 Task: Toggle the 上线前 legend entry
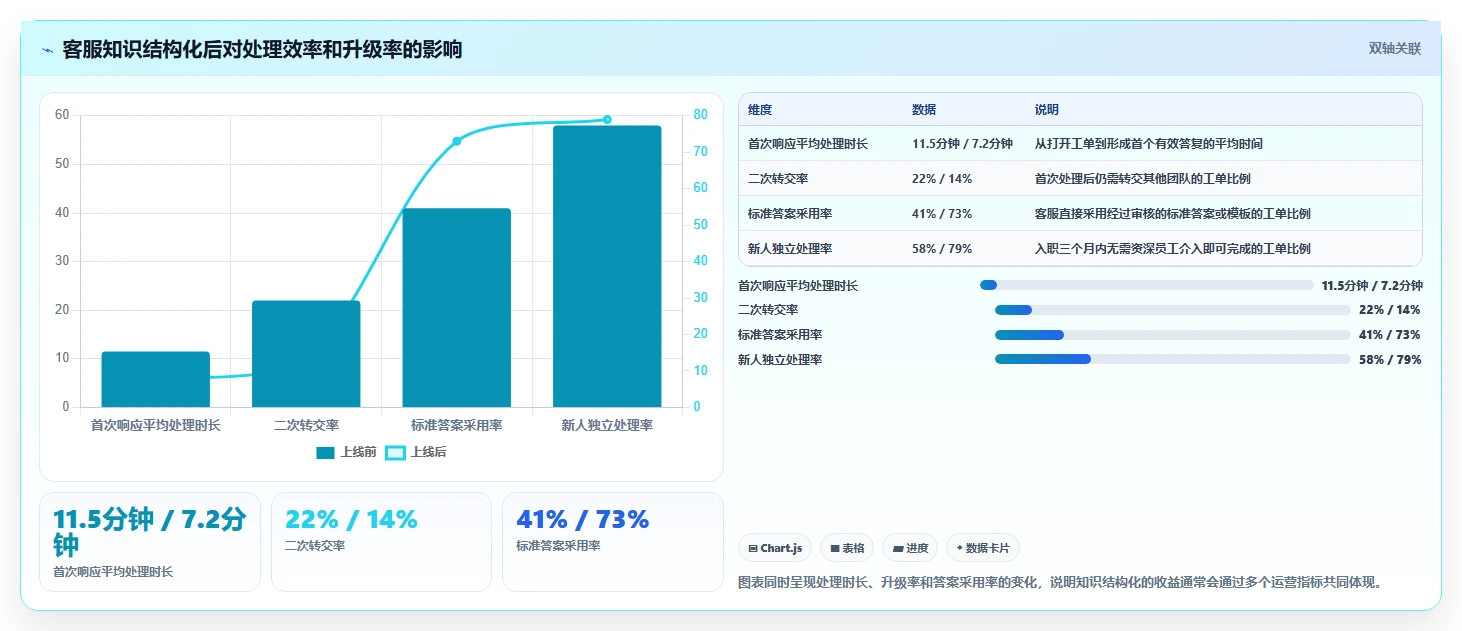[346, 453]
